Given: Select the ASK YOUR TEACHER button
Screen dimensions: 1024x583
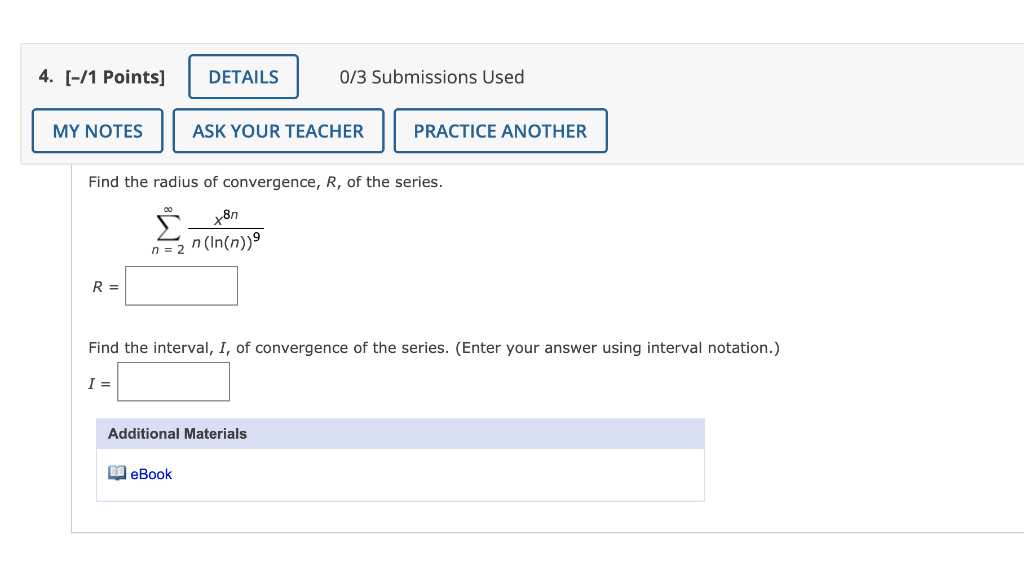Looking at the screenshot, I should 278,131.
